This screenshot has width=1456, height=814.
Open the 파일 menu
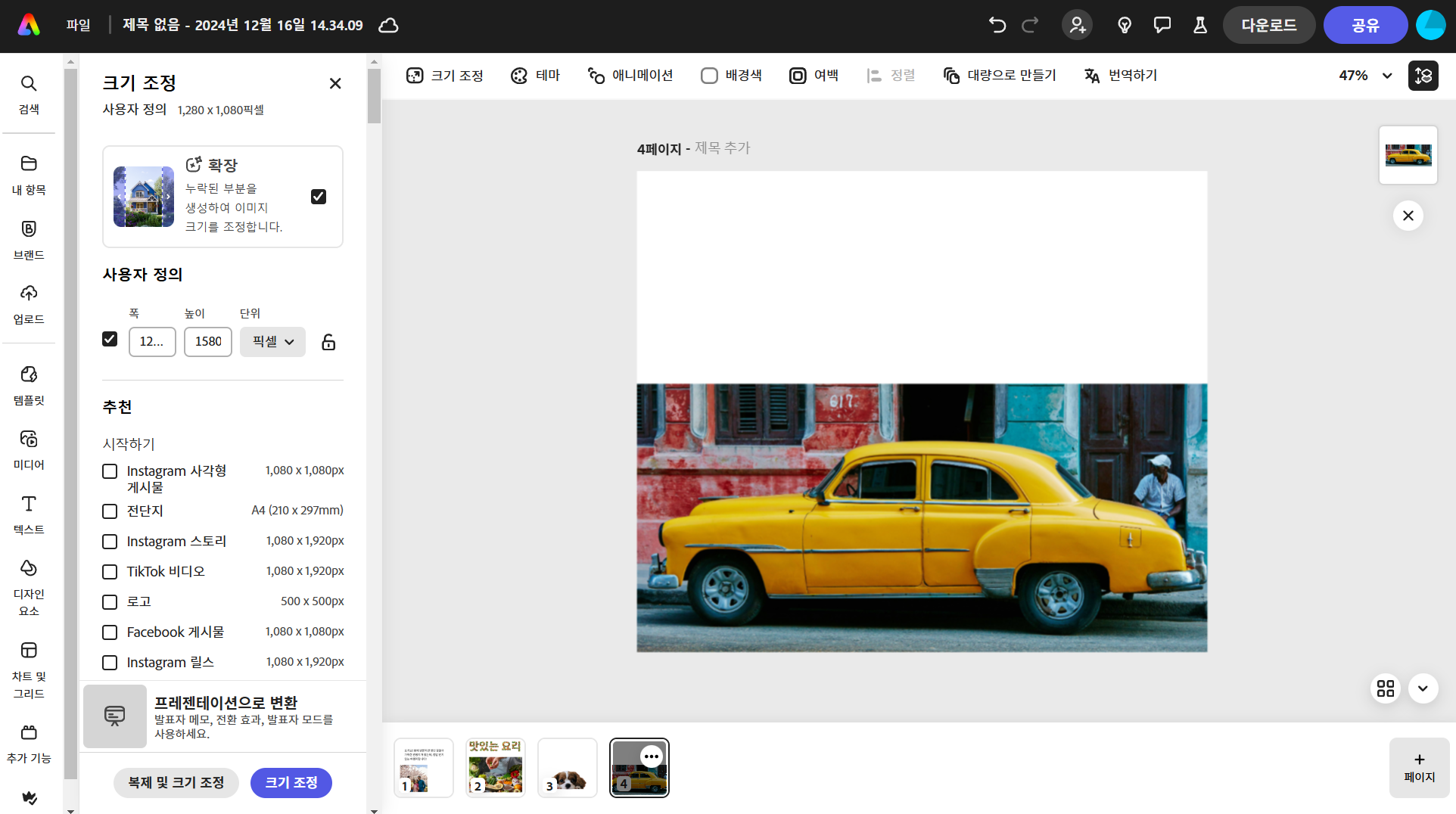point(78,25)
